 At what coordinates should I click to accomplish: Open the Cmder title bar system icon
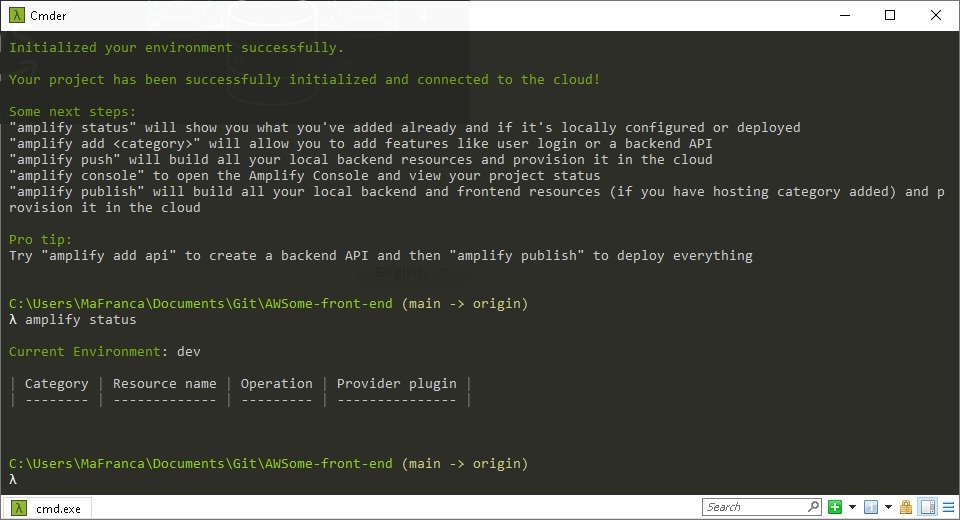(17, 15)
